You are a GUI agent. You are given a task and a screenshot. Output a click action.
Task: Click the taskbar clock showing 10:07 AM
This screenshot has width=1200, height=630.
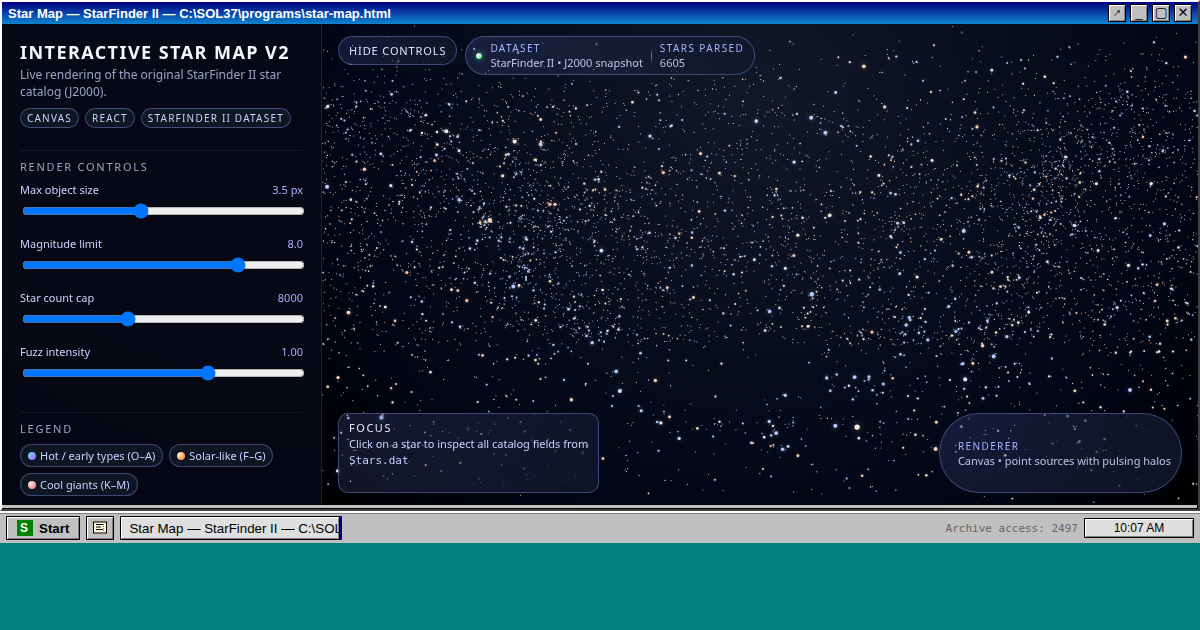(x=1138, y=528)
